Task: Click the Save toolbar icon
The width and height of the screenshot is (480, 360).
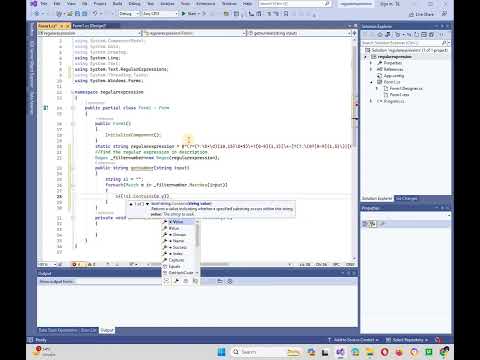Action: click(x=77, y=14)
